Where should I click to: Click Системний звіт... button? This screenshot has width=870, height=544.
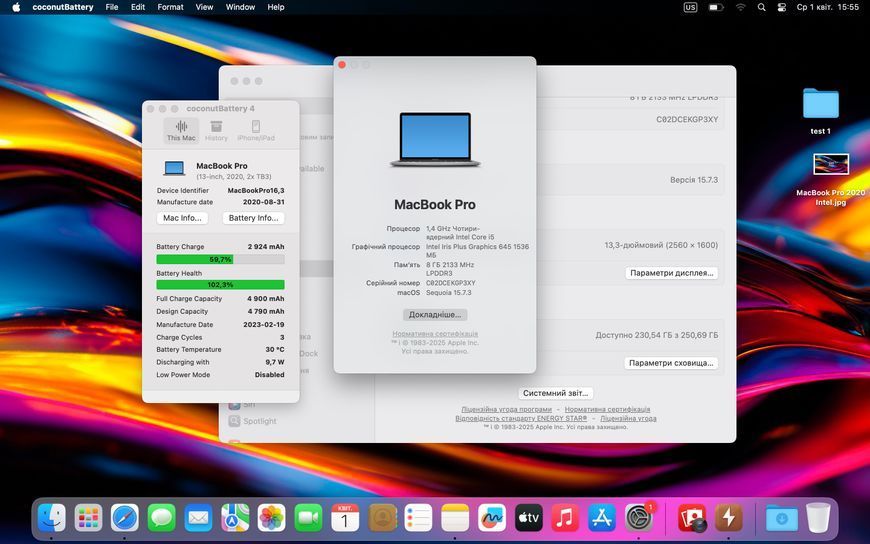click(555, 393)
